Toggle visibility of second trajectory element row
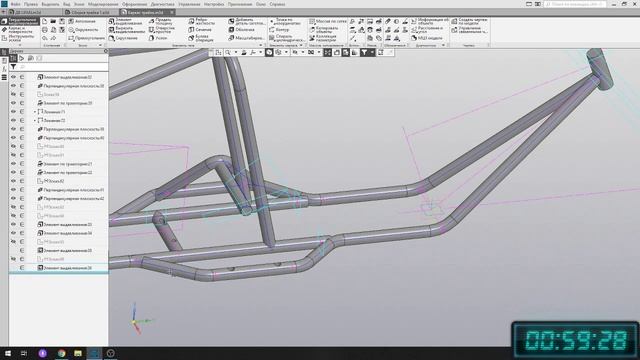Image resolution: width=640 pixels, height=360 pixels. coord(13,164)
